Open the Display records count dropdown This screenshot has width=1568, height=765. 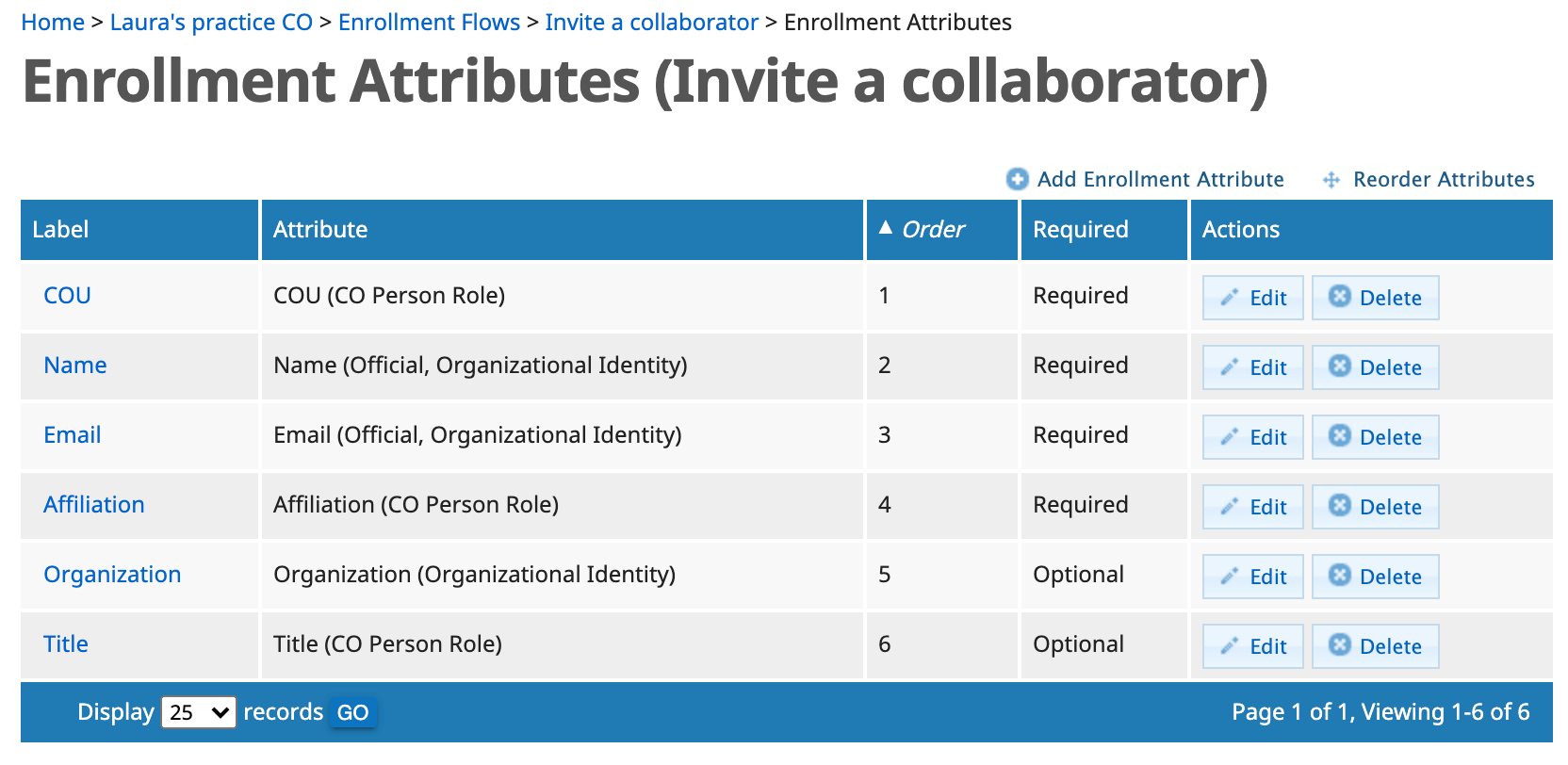pyautogui.click(x=198, y=712)
